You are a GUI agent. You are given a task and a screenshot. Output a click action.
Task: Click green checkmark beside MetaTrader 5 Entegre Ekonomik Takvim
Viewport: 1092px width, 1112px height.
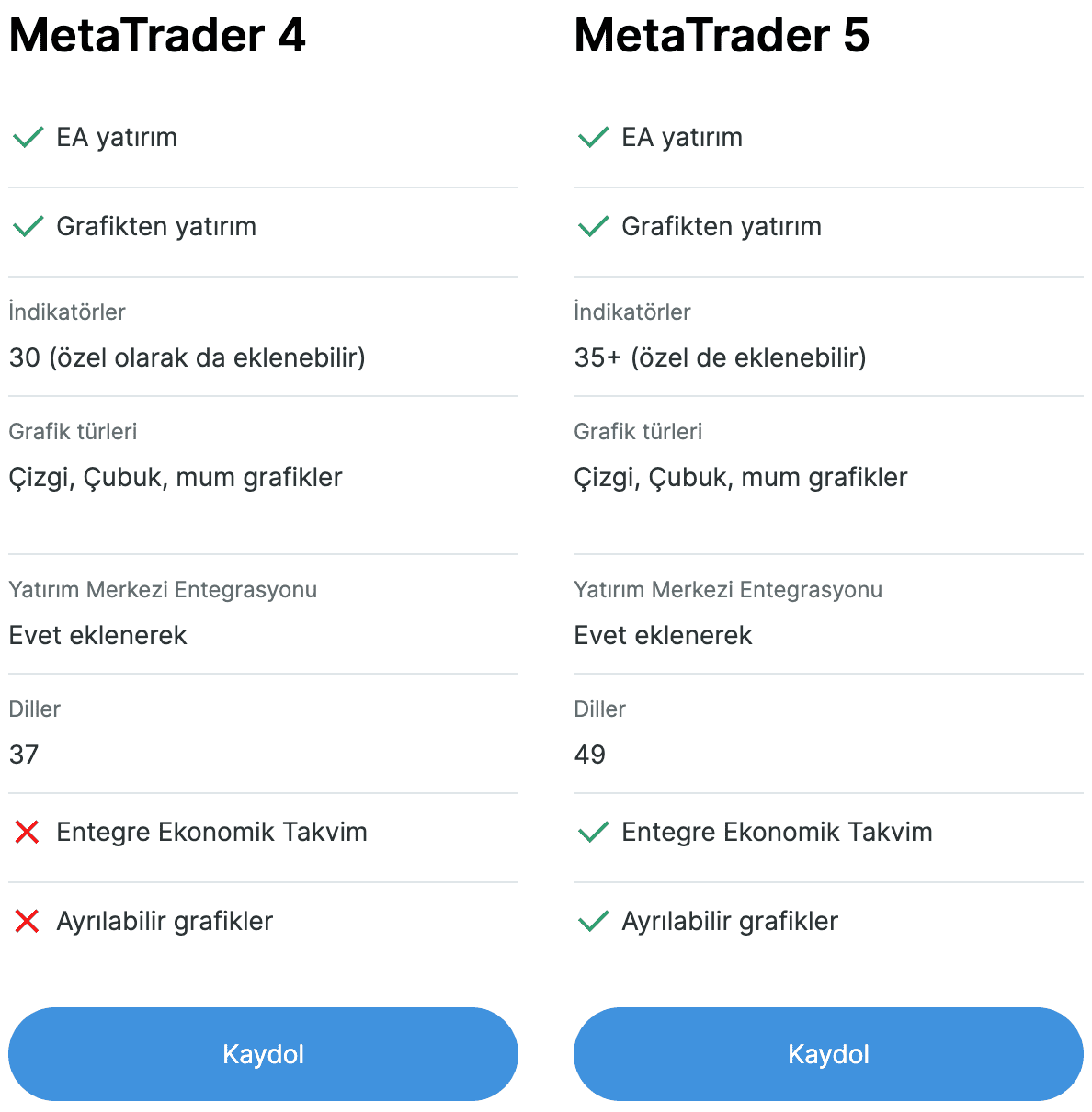(x=593, y=833)
